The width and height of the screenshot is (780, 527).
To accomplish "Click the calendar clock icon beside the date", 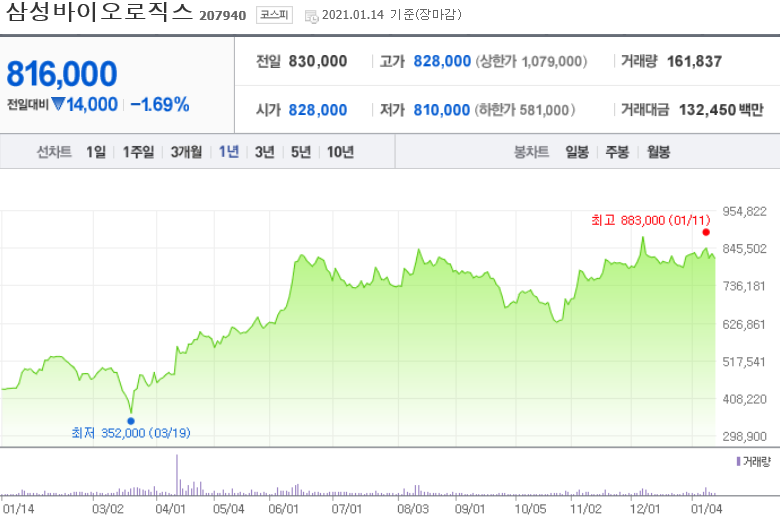I will click(x=311, y=16).
